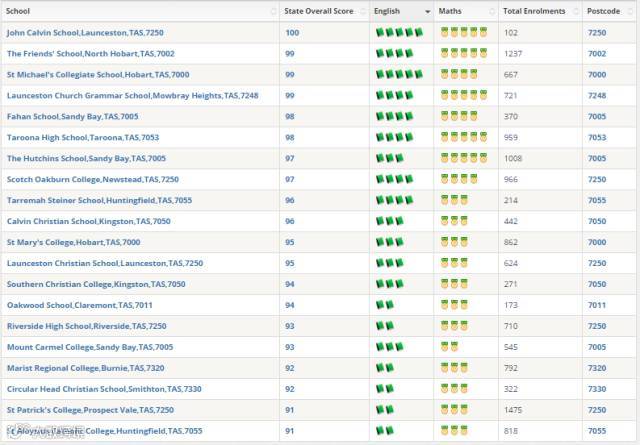Sort by Total Enrolments column header

pos(540,11)
